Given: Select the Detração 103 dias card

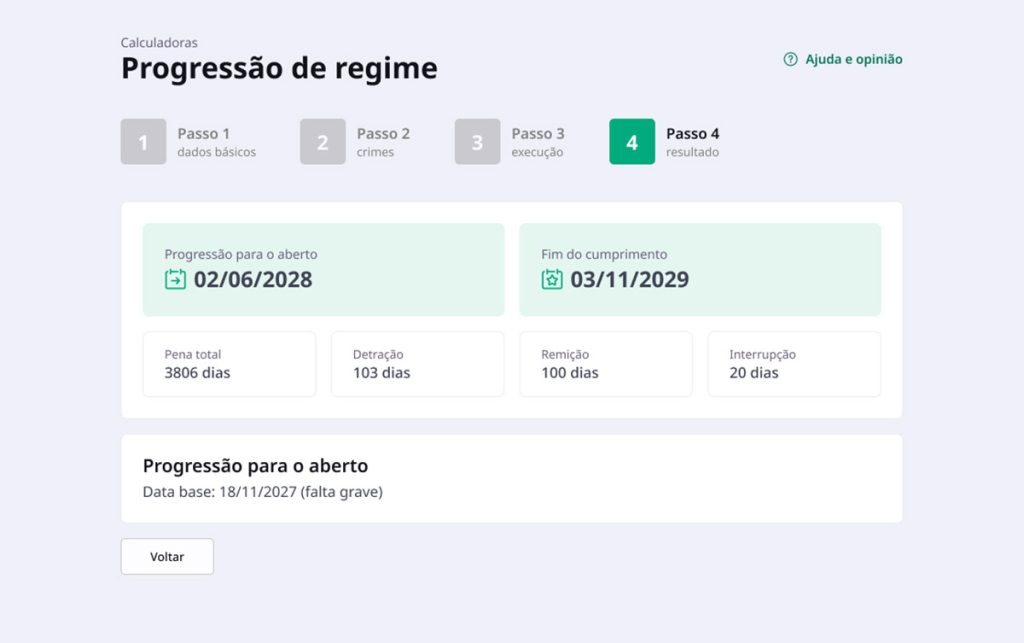Looking at the screenshot, I should coord(417,364).
